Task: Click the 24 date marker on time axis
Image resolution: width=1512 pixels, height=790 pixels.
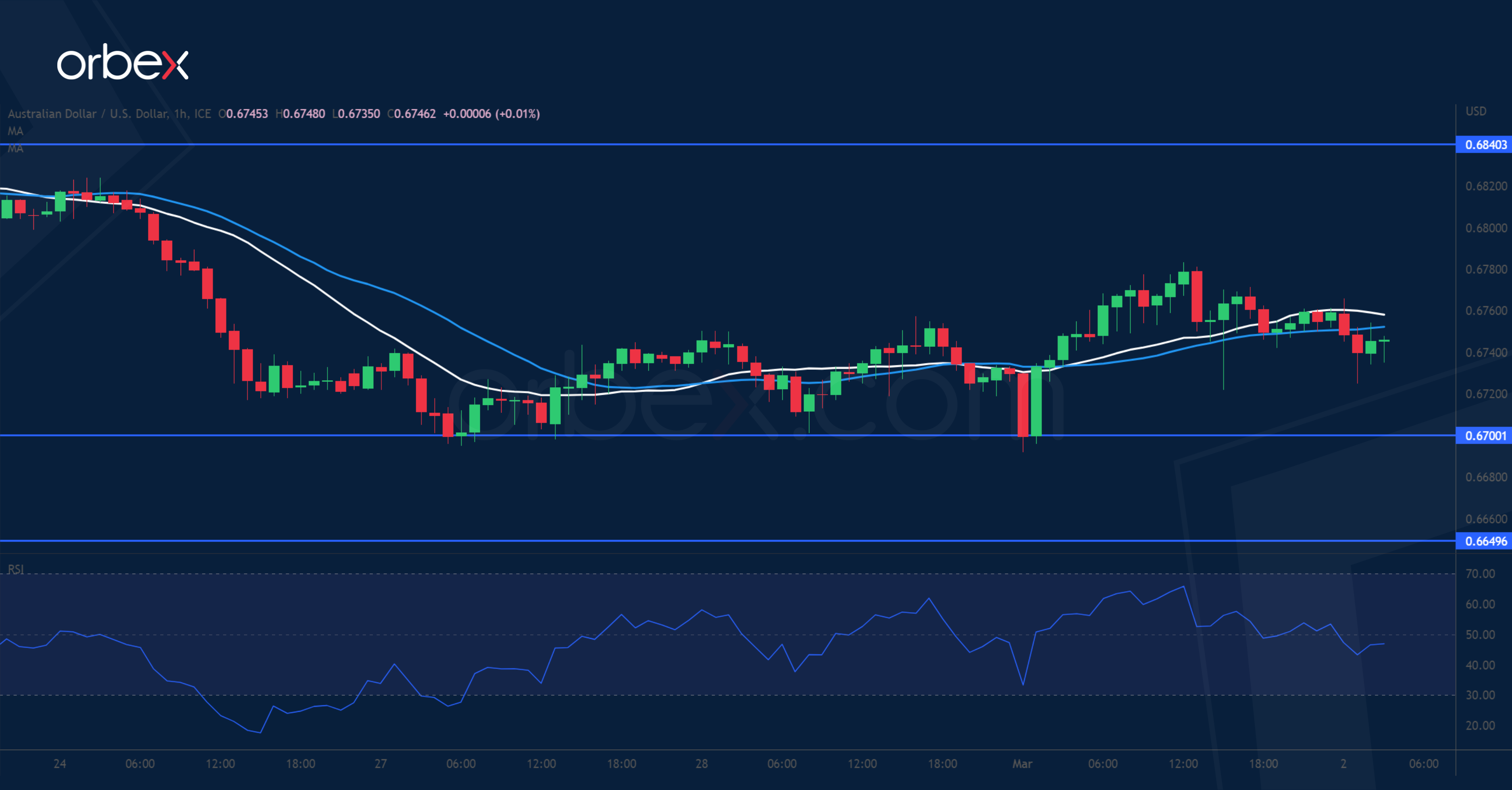Action: (x=59, y=764)
